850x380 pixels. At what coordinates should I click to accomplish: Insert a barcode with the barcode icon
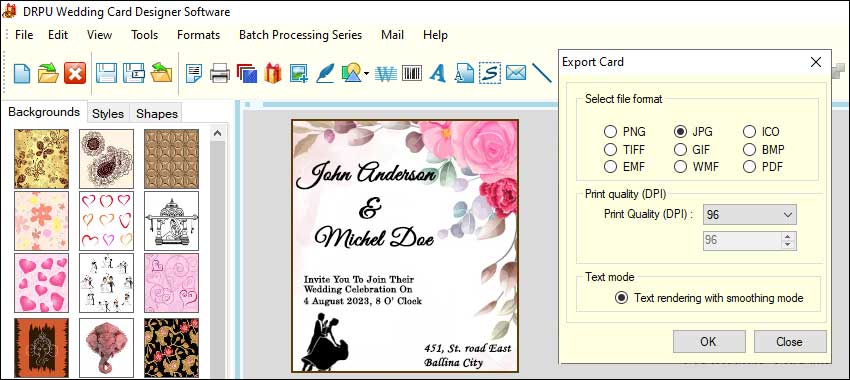tap(412, 73)
